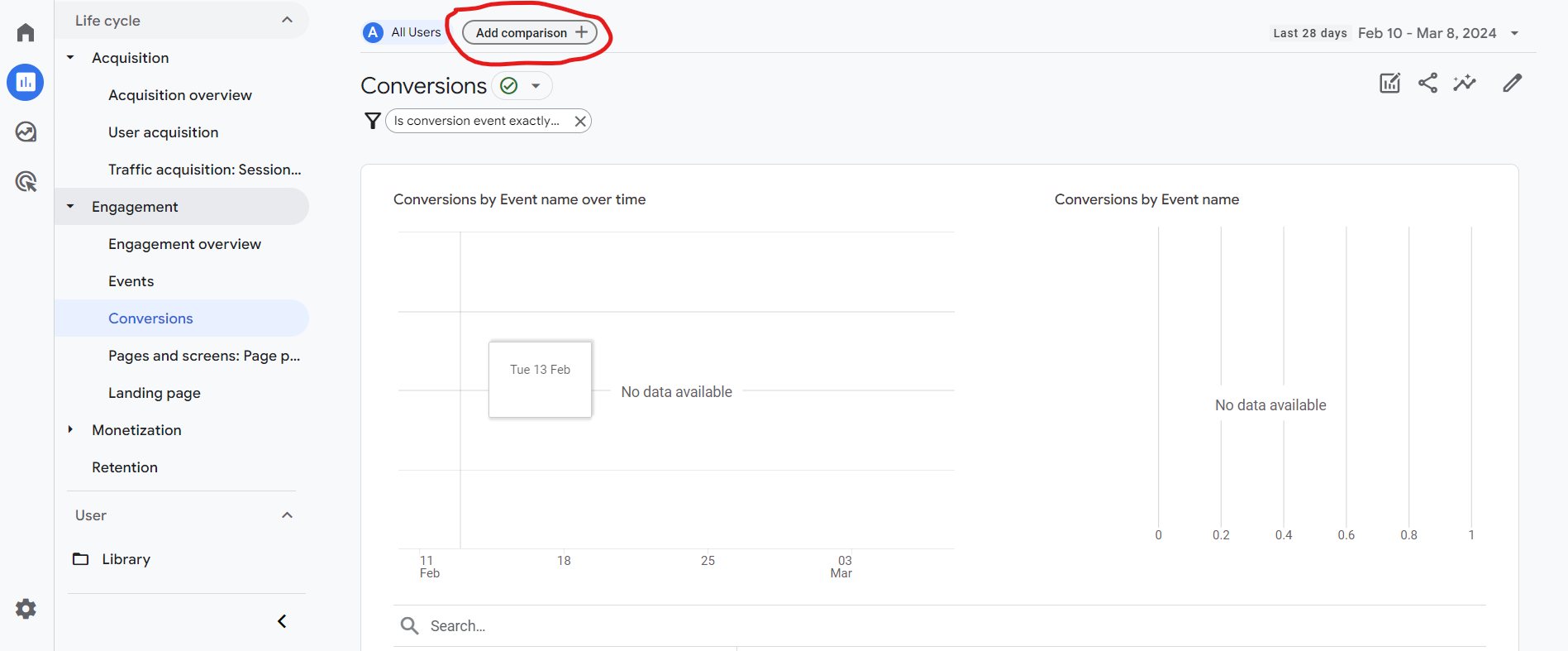This screenshot has height=651, width=1568.
Task: Open the Library link
Action: point(126,559)
